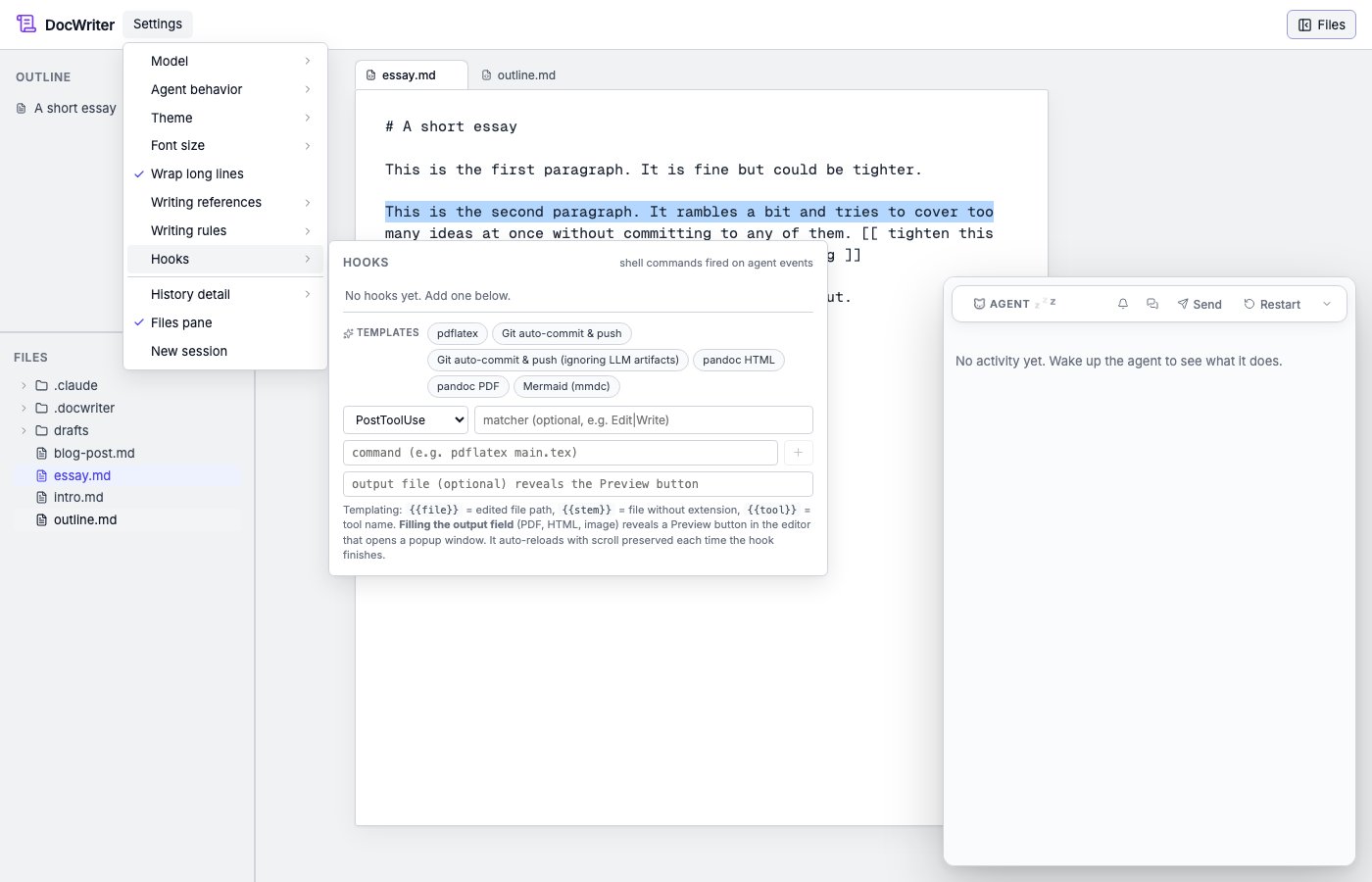Expand the .claude folder chevron
The height and width of the screenshot is (882, 1372).
tap(24, 385)
